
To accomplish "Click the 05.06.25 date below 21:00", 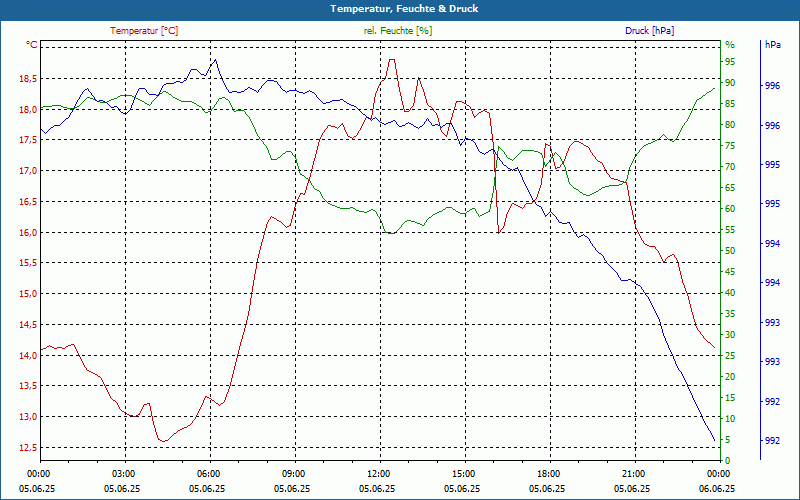I will point(632,488).
